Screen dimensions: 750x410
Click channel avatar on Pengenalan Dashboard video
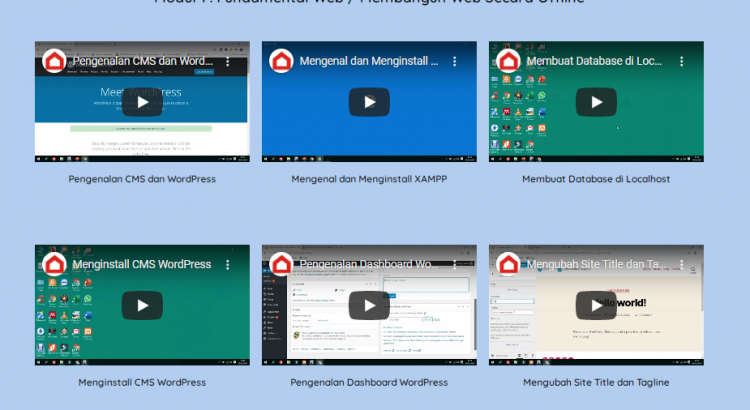click(281, 265)
